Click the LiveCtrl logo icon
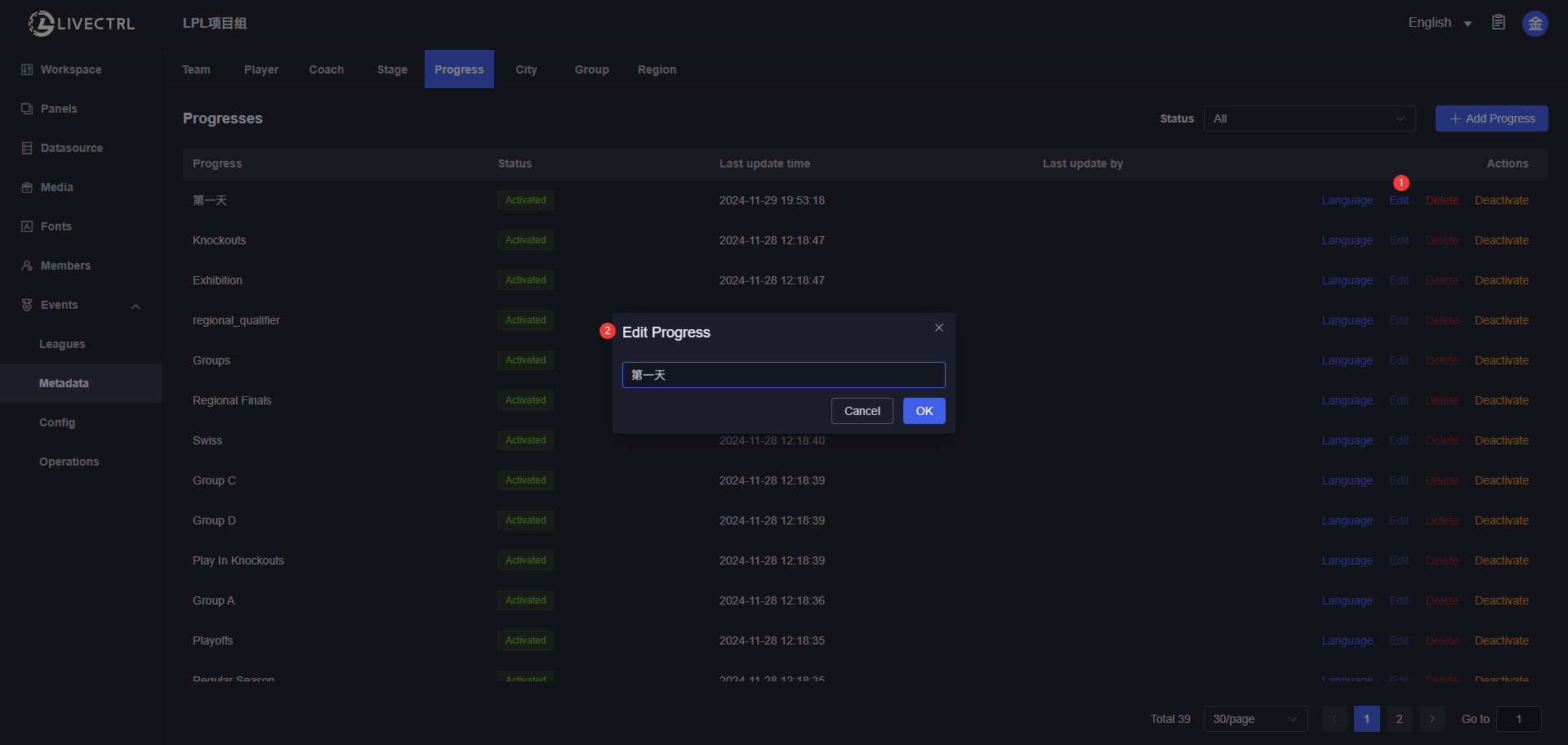This screenshot has width=1568, height=745. click(41, 24)
